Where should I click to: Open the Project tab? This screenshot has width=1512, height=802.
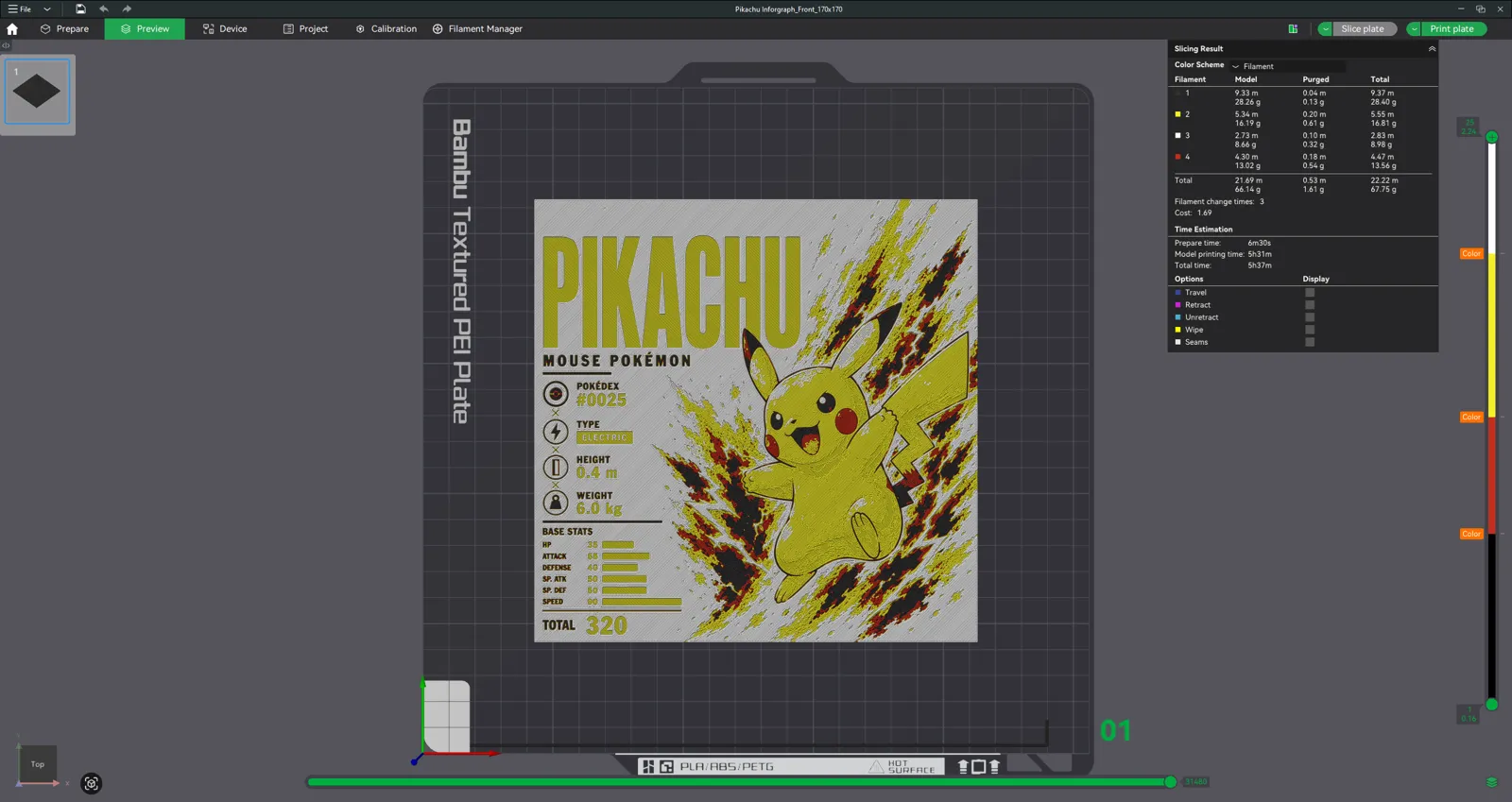coord(305,29)
